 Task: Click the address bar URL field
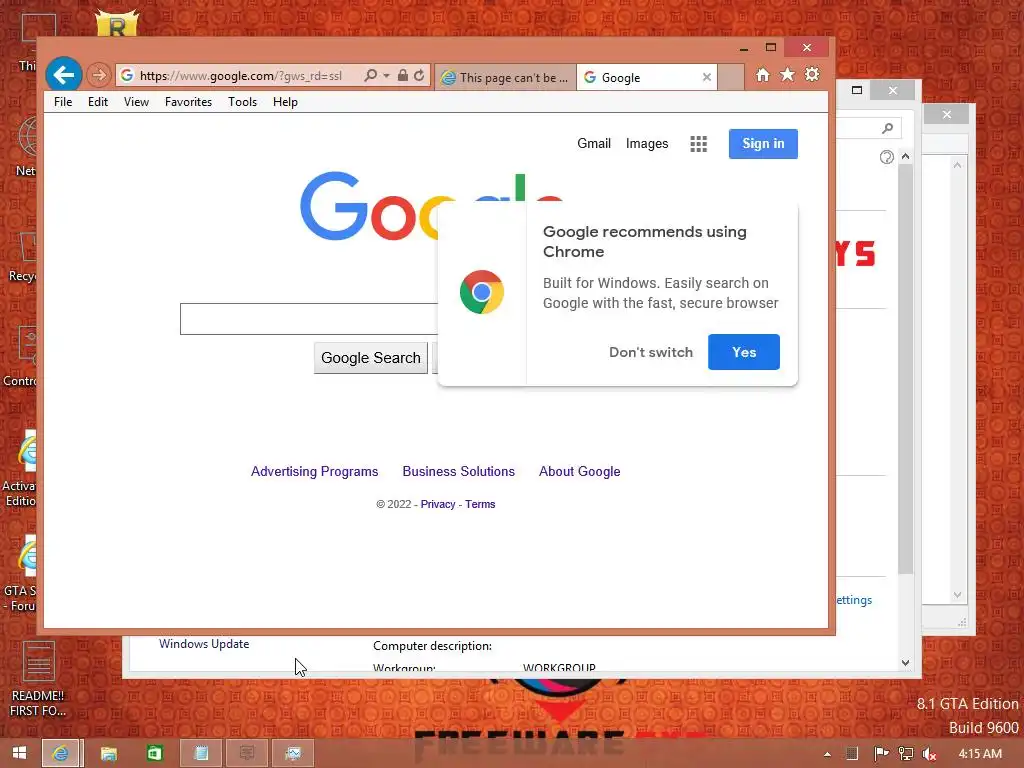point(240,76)
